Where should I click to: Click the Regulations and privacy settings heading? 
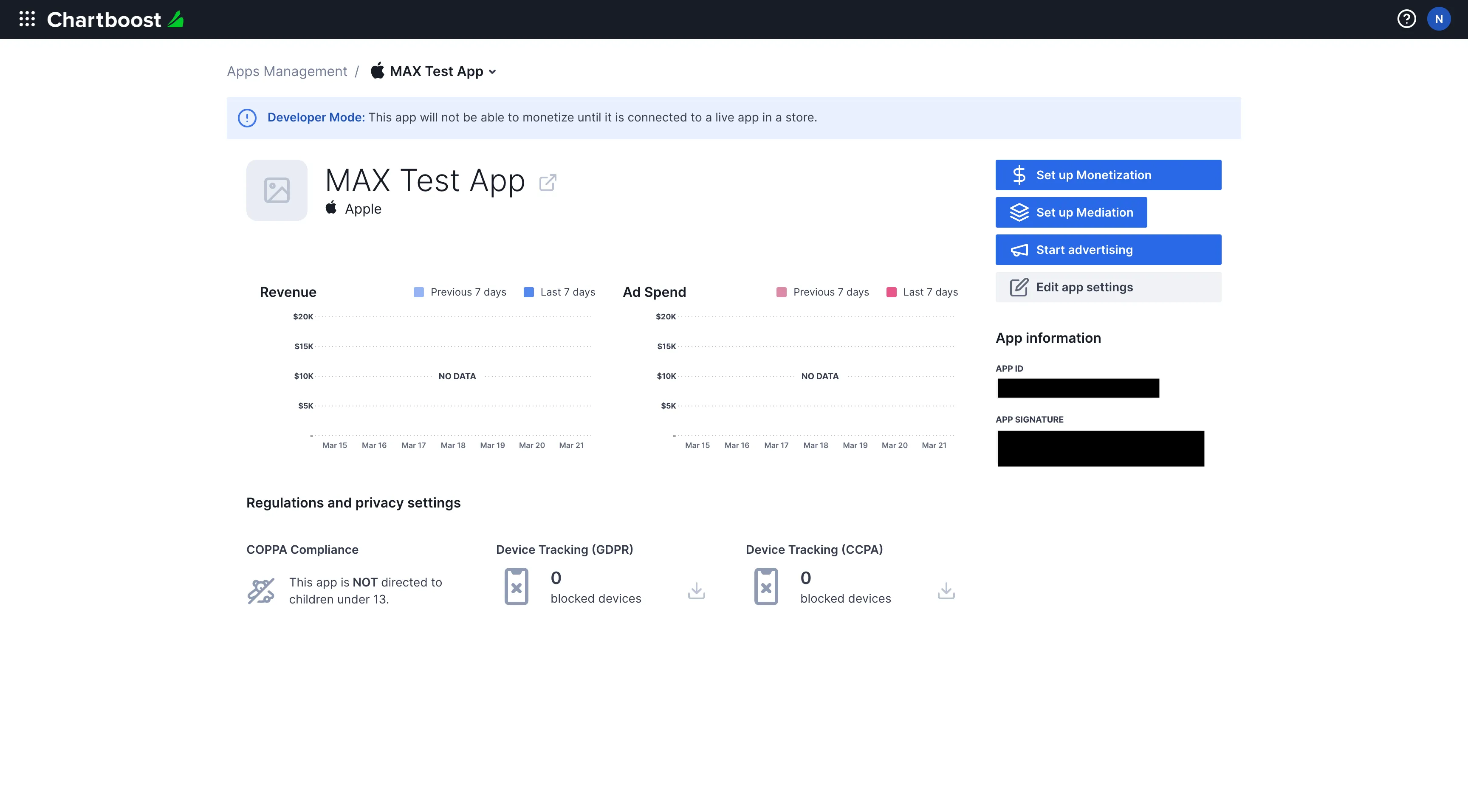click(x=353, y=502)
